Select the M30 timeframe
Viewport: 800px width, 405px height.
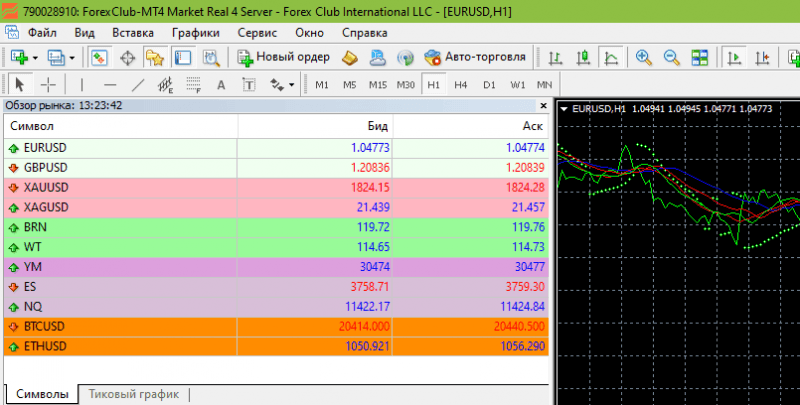tap(406, 85)
